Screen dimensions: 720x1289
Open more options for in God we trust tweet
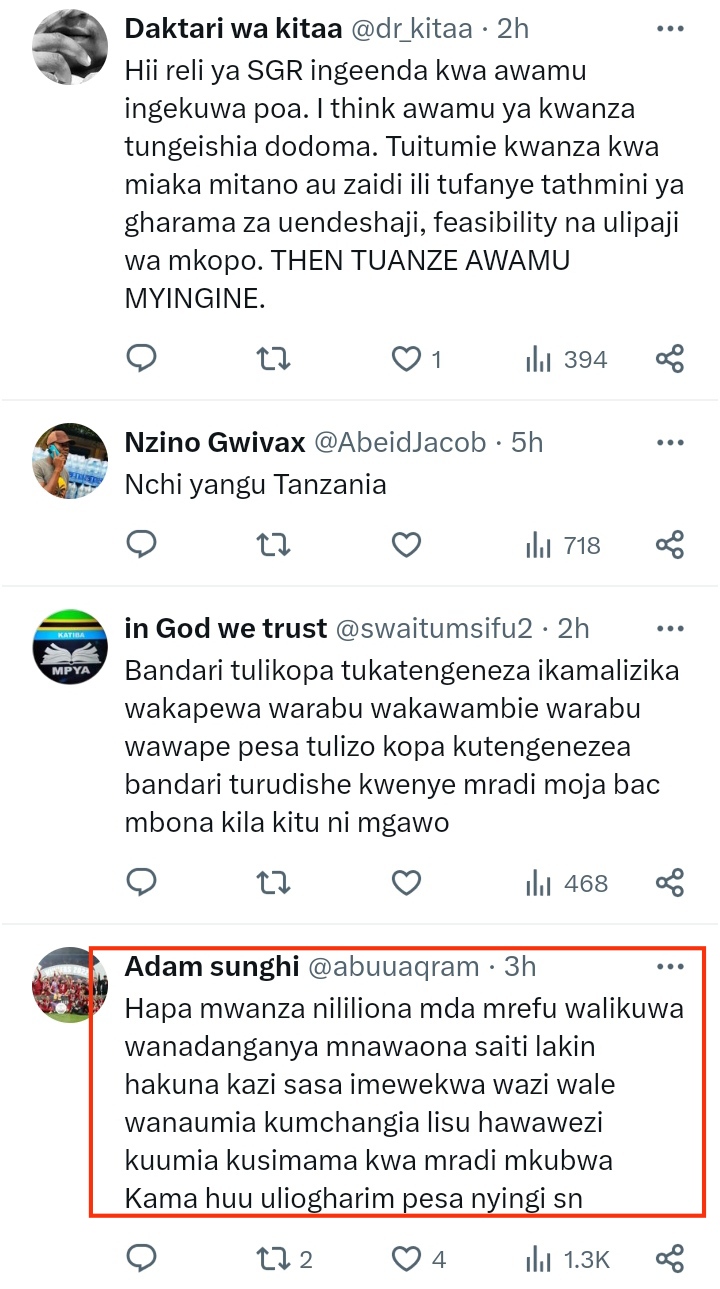(x=670, y=628)
